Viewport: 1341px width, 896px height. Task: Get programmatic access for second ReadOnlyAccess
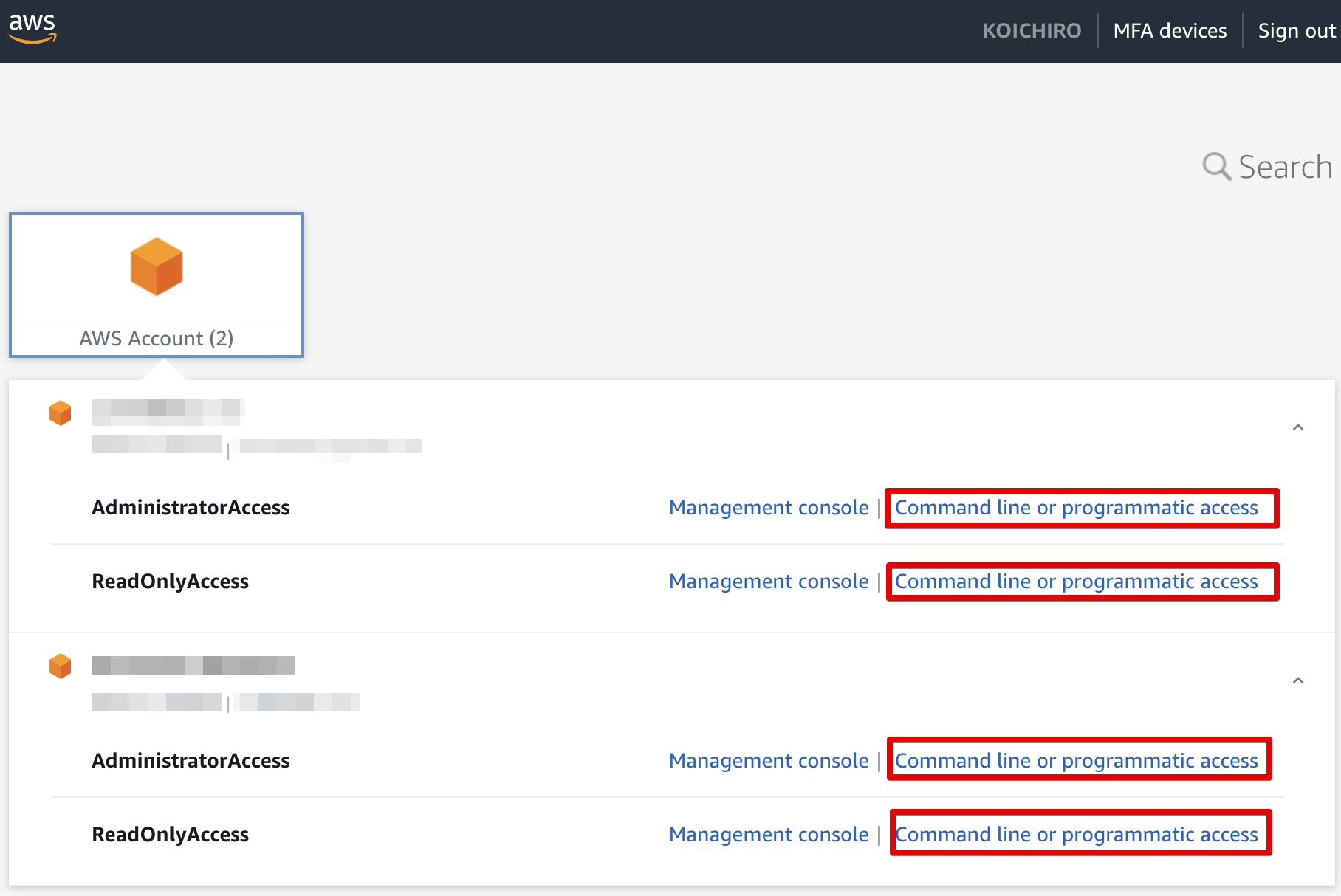click(x=1076, y=835)
